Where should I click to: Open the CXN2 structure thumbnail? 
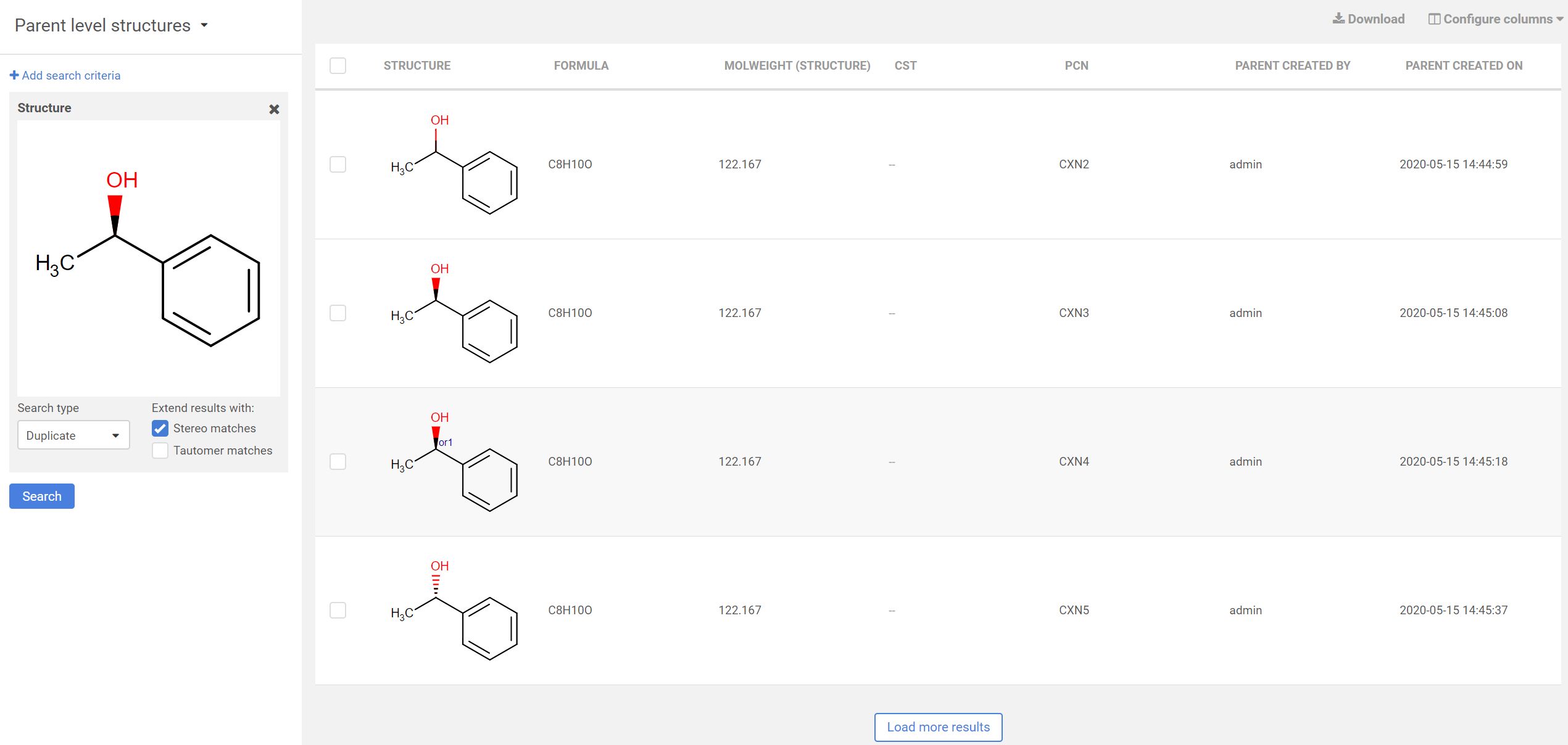(x=454, y=165)
